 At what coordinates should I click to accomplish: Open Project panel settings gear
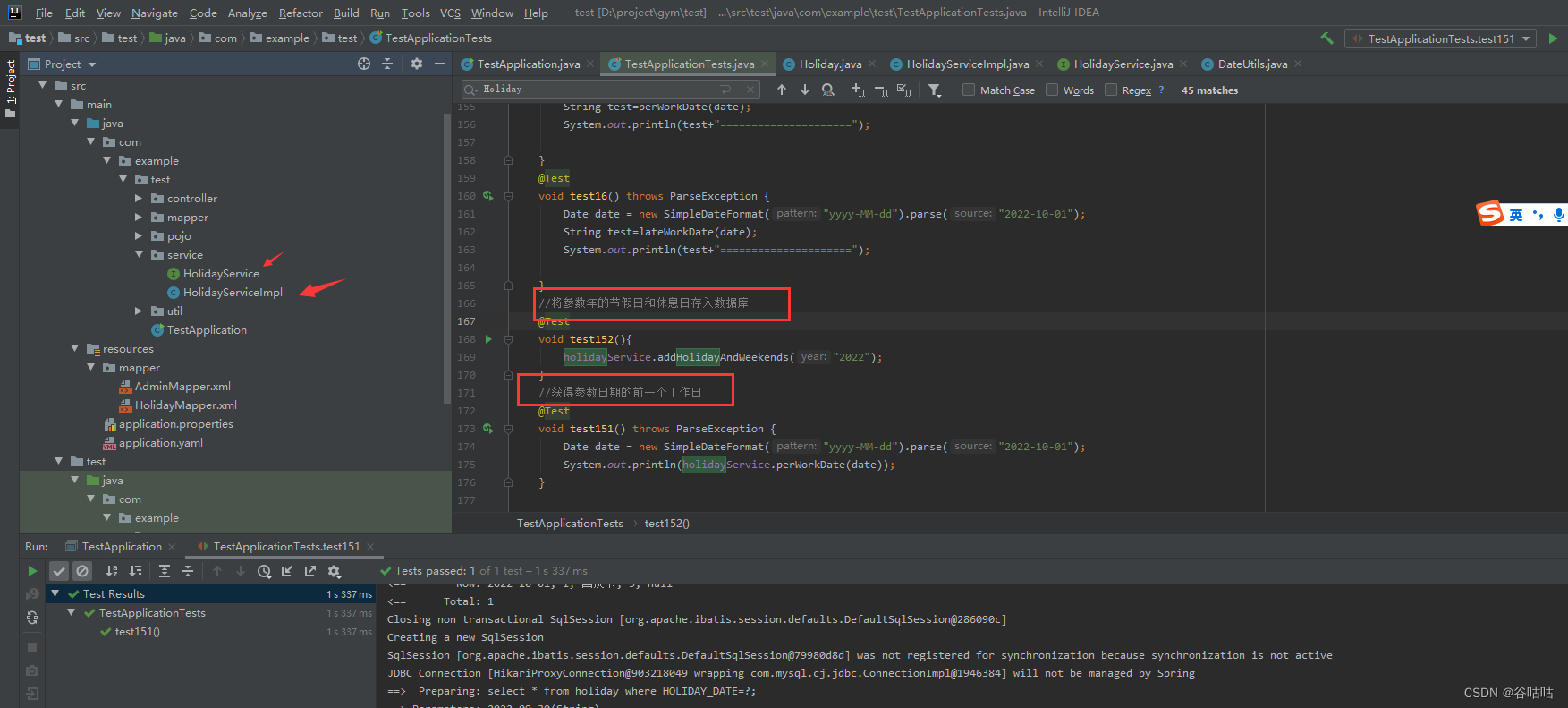(417, 64)
